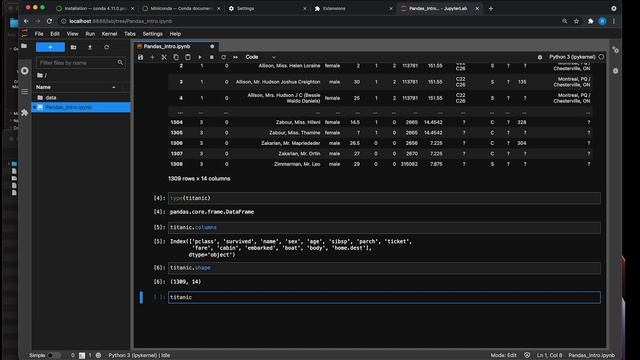The width and height of the screenshot is (640, 360).
Task: Click the titanic input cell editor
Action: pos(384,298)
